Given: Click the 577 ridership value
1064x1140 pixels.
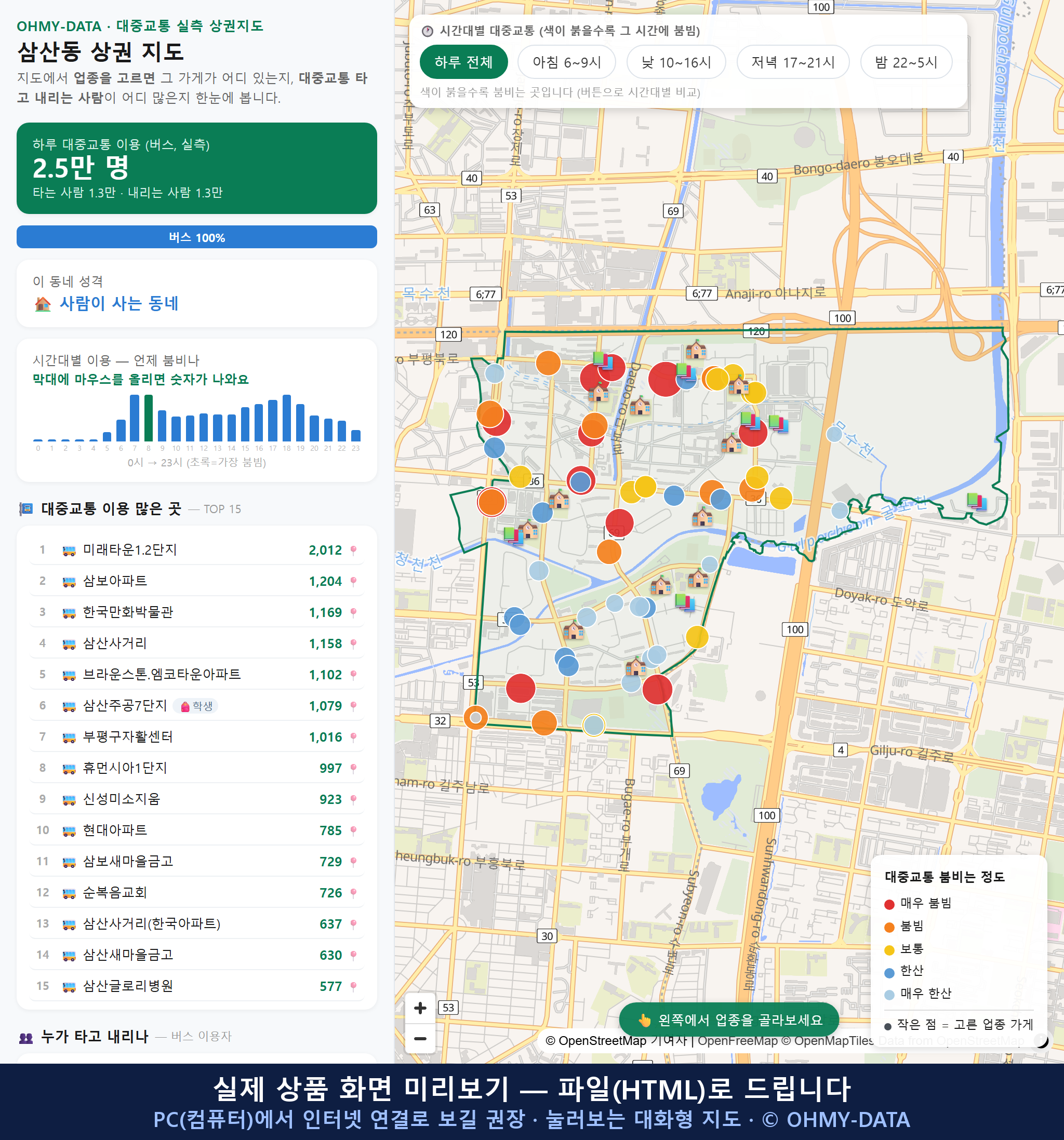Looking at the screenshot, I should pos(330,986).
